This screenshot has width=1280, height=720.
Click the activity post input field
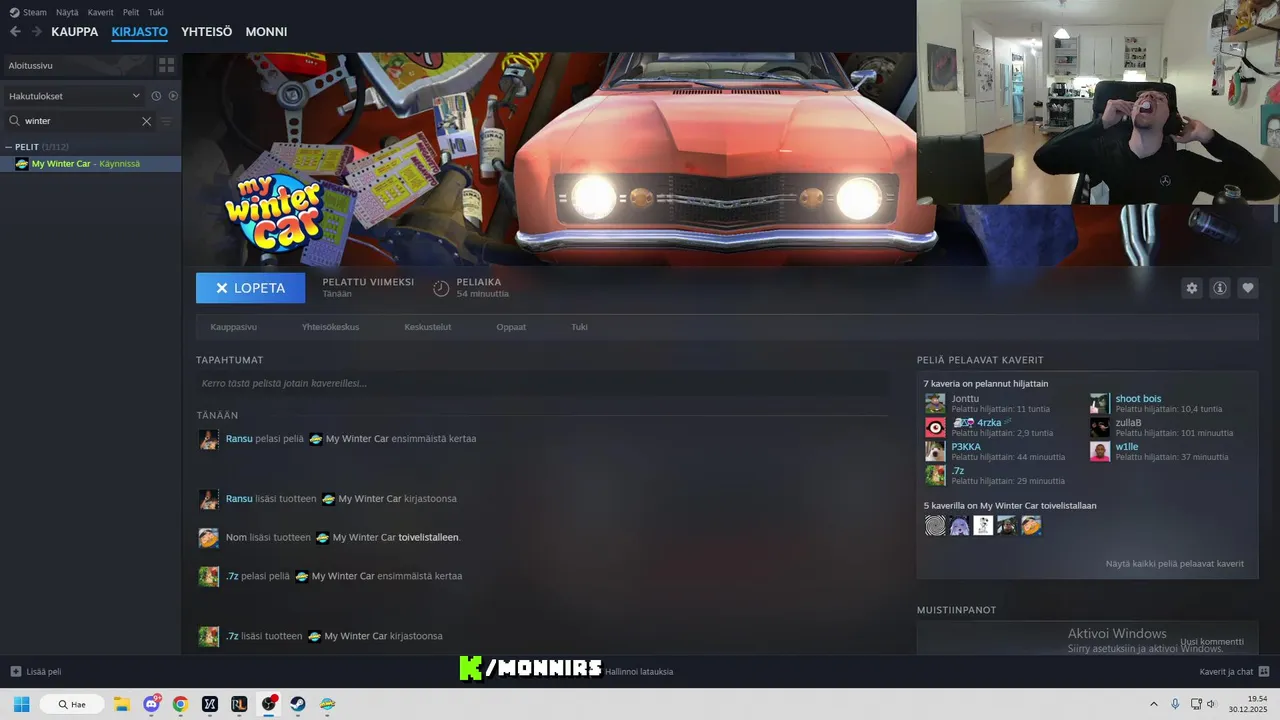click(542, 383)
